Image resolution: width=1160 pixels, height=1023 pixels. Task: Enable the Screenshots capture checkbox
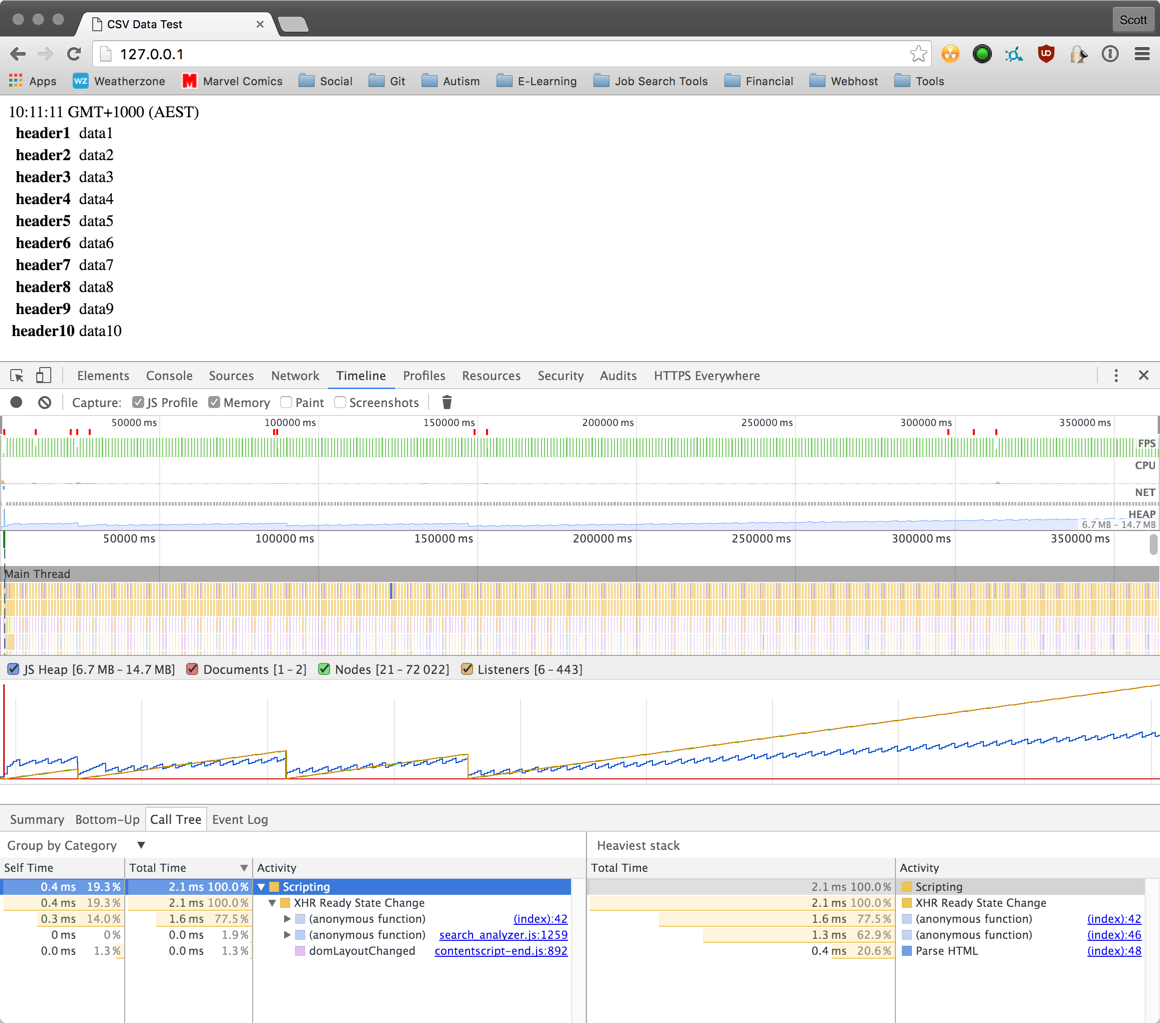340,402
